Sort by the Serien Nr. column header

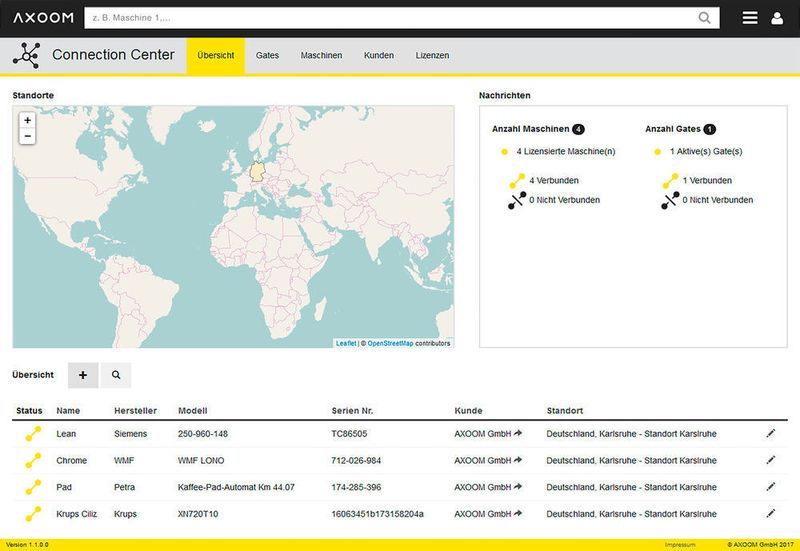coord(352,411)
